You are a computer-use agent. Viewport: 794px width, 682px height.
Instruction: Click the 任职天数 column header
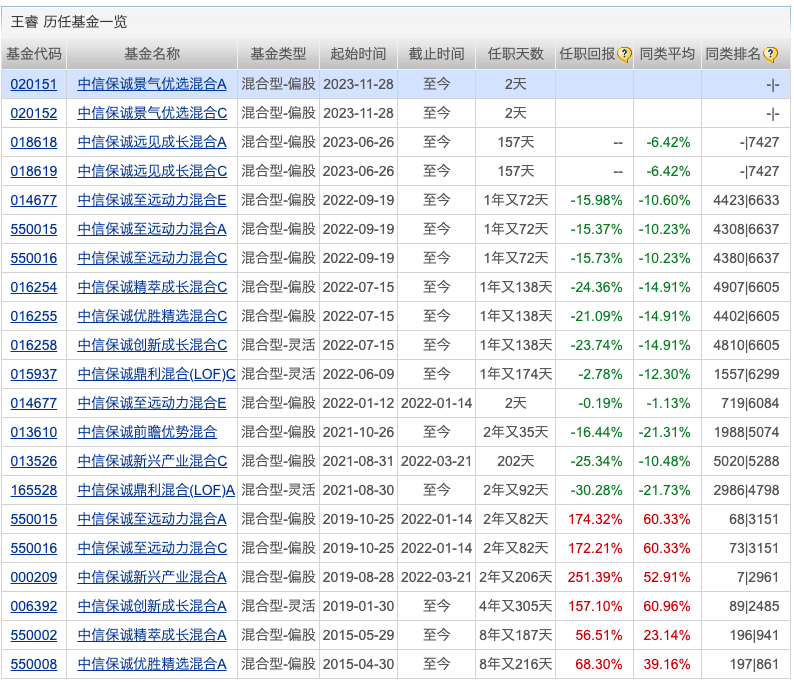click(515, 55)
